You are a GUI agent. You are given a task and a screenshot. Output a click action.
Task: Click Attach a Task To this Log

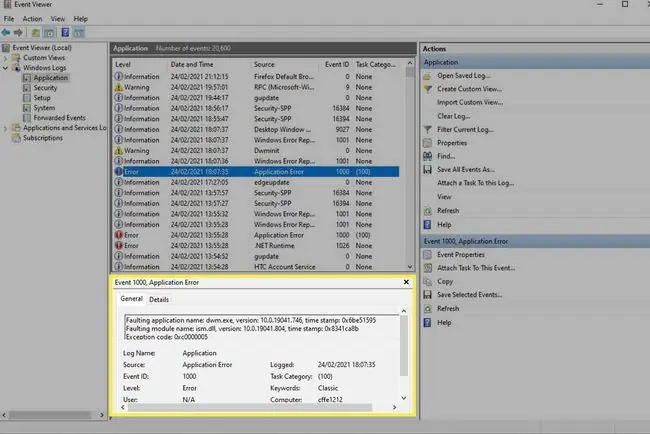pyautogui.click(x=475, y=183)
